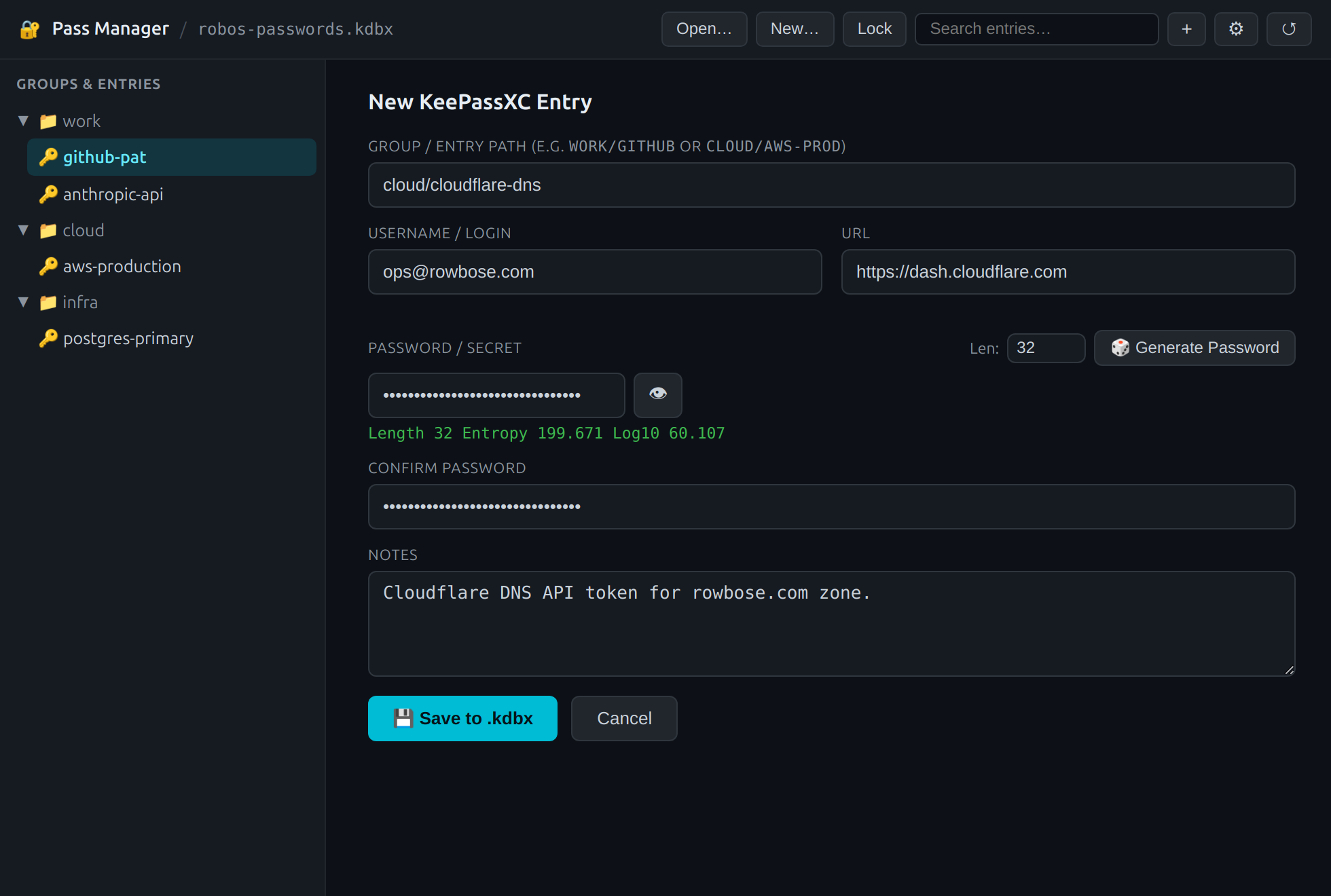Click robos-passwords.kdbx file name
This screenshot has height=896, width=1331.
click(295, 29)
